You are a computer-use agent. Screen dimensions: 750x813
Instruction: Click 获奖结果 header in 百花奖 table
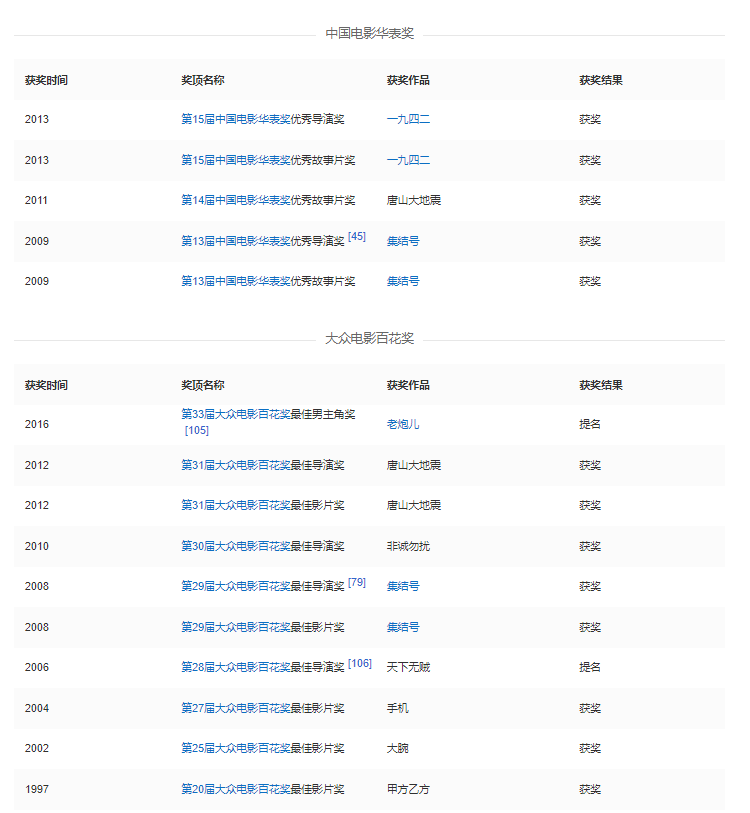pos(601,385)
